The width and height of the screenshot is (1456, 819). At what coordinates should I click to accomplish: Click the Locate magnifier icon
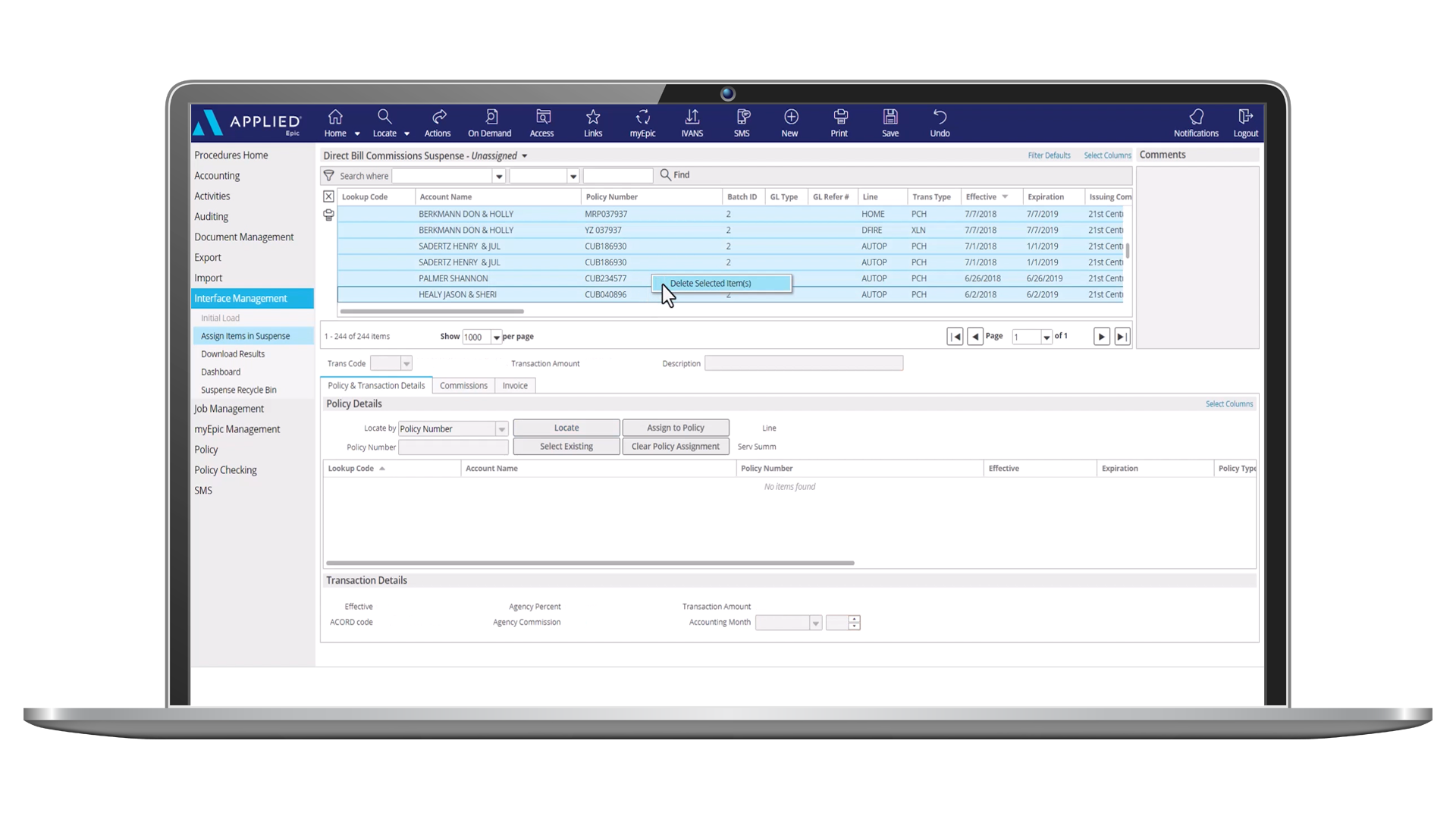point(384,117)
